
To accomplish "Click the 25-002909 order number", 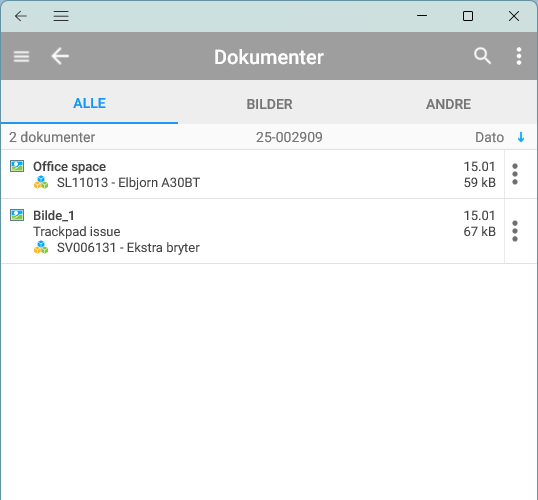I will click(x=289, y=137).
